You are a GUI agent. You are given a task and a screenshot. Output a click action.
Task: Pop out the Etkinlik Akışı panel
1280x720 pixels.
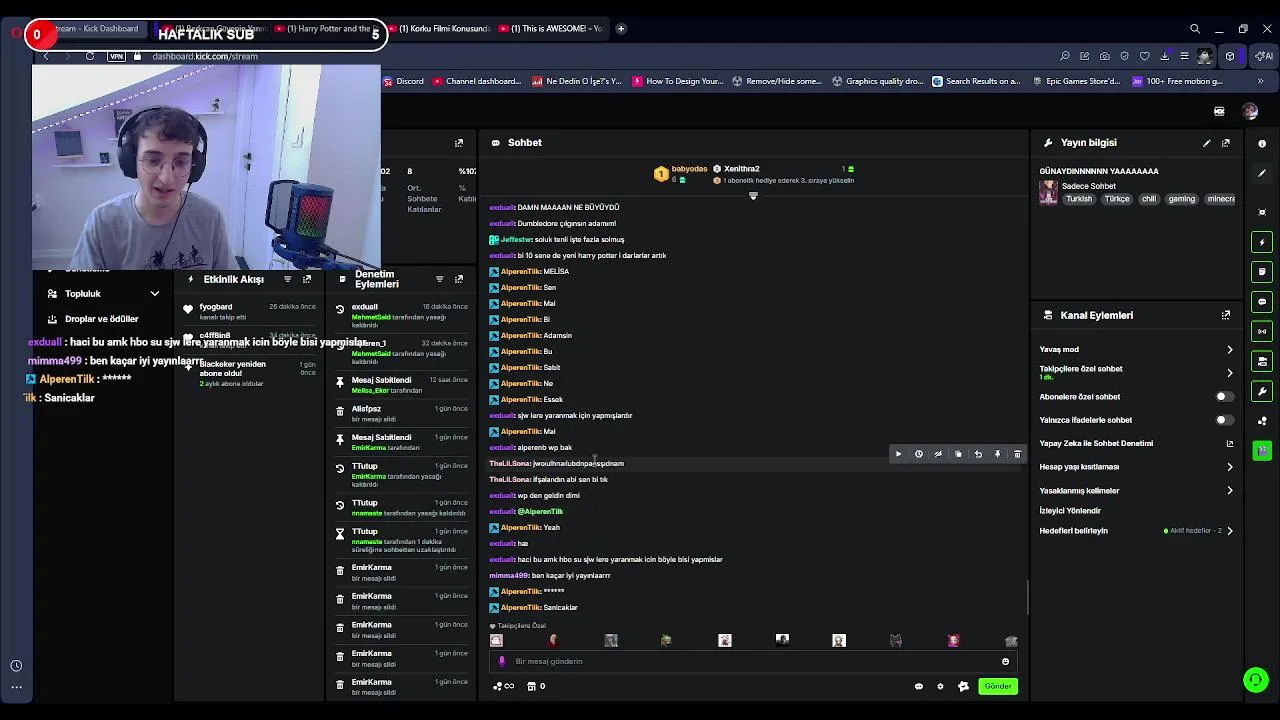pos(307,279)
